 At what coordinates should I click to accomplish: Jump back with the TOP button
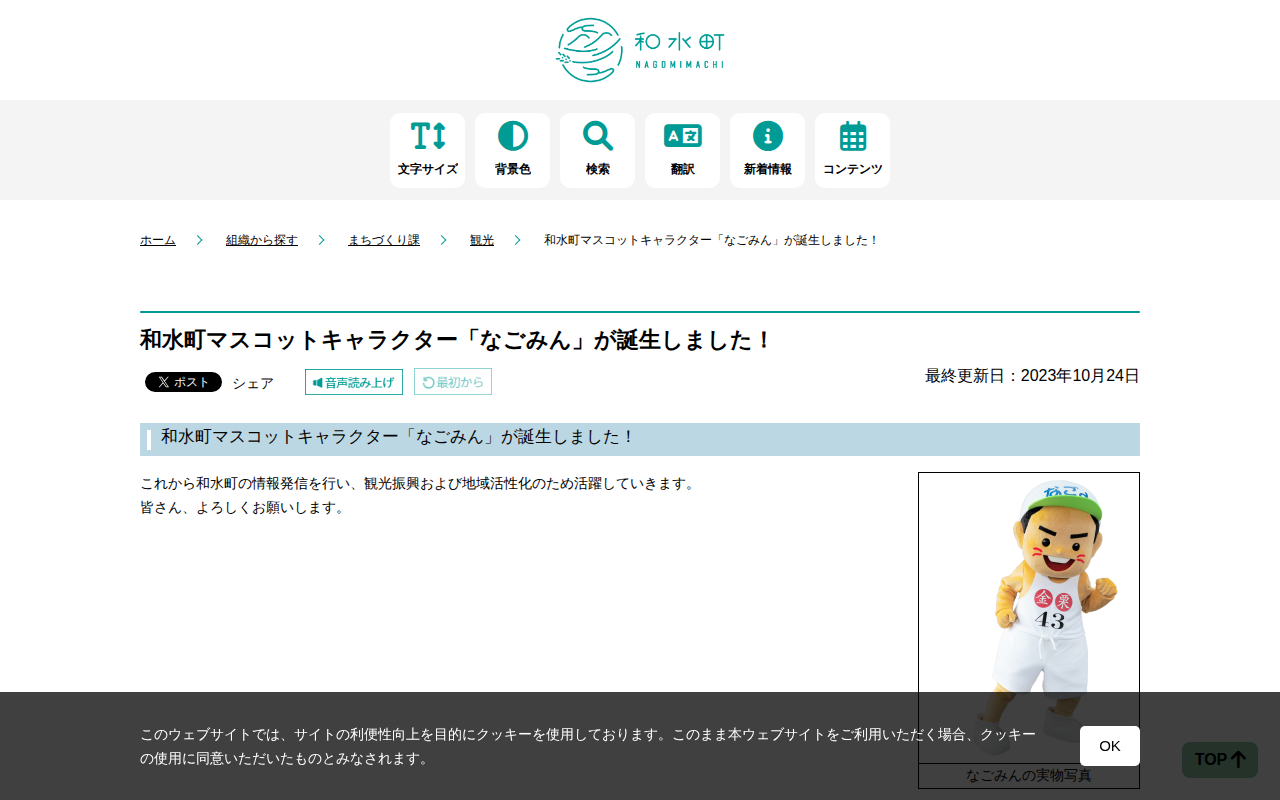[1220, 760]
